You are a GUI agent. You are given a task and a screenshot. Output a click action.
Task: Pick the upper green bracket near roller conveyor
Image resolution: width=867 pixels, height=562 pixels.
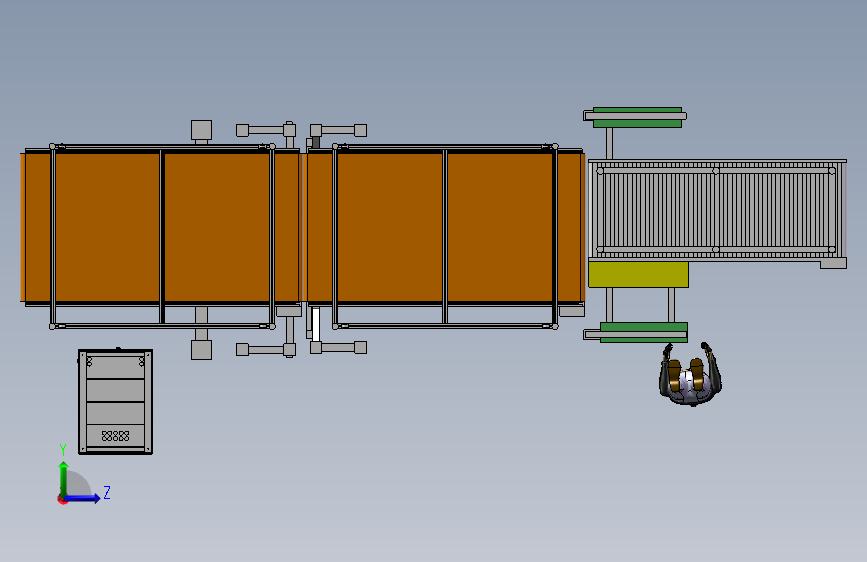click(x=637, y=117)
